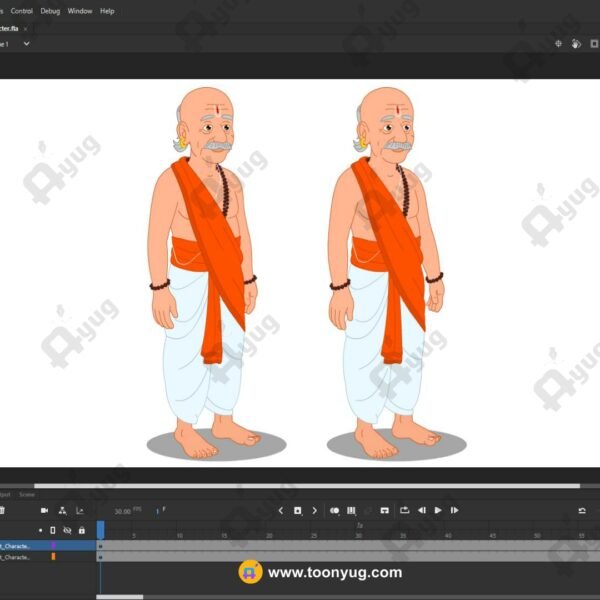600x600 pixels.
Task: Select the rotation hand tool icon
Action: pos(576,44)
